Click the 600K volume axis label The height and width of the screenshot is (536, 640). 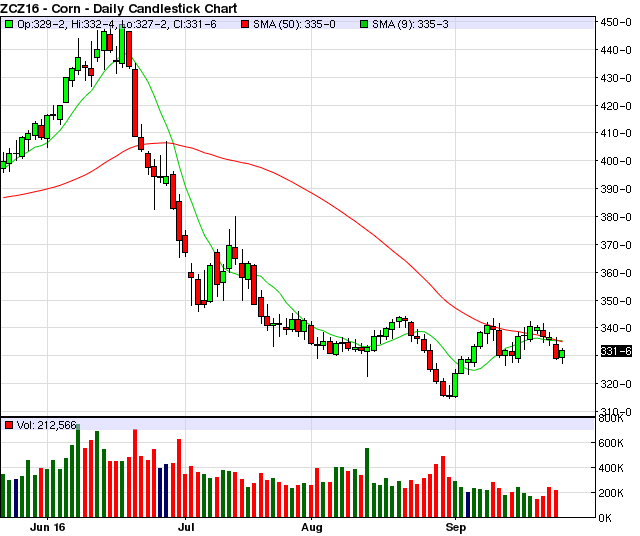tap(611, 443)
